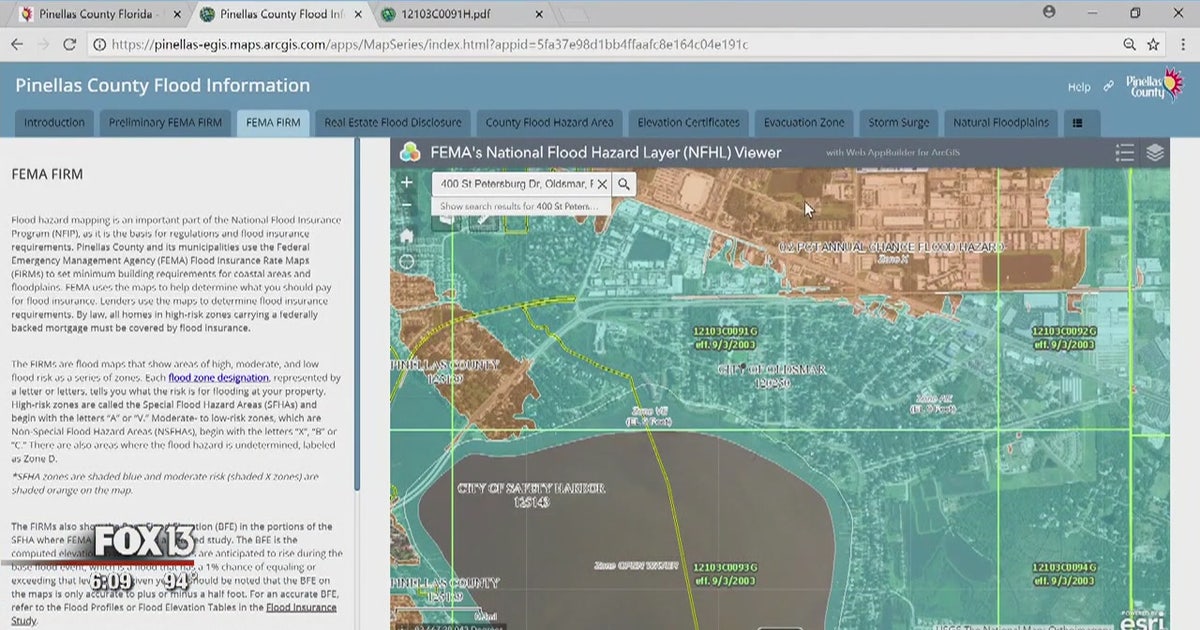
Task: Open the Chrome profile avatar
Action: point(1049,13)
